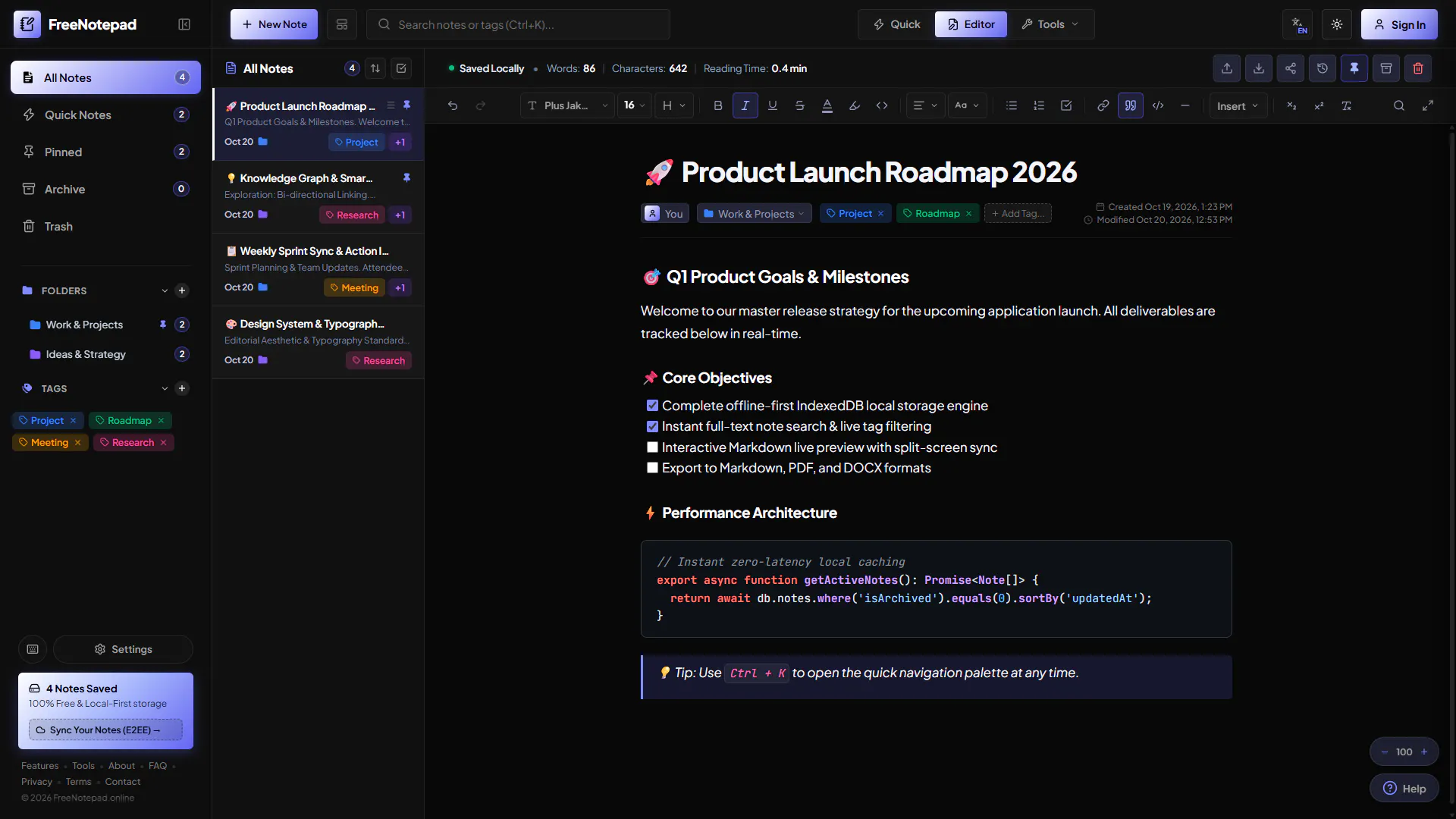Insert a numbered list
Screen dimensions: 1456x819
click(1038, 105)
